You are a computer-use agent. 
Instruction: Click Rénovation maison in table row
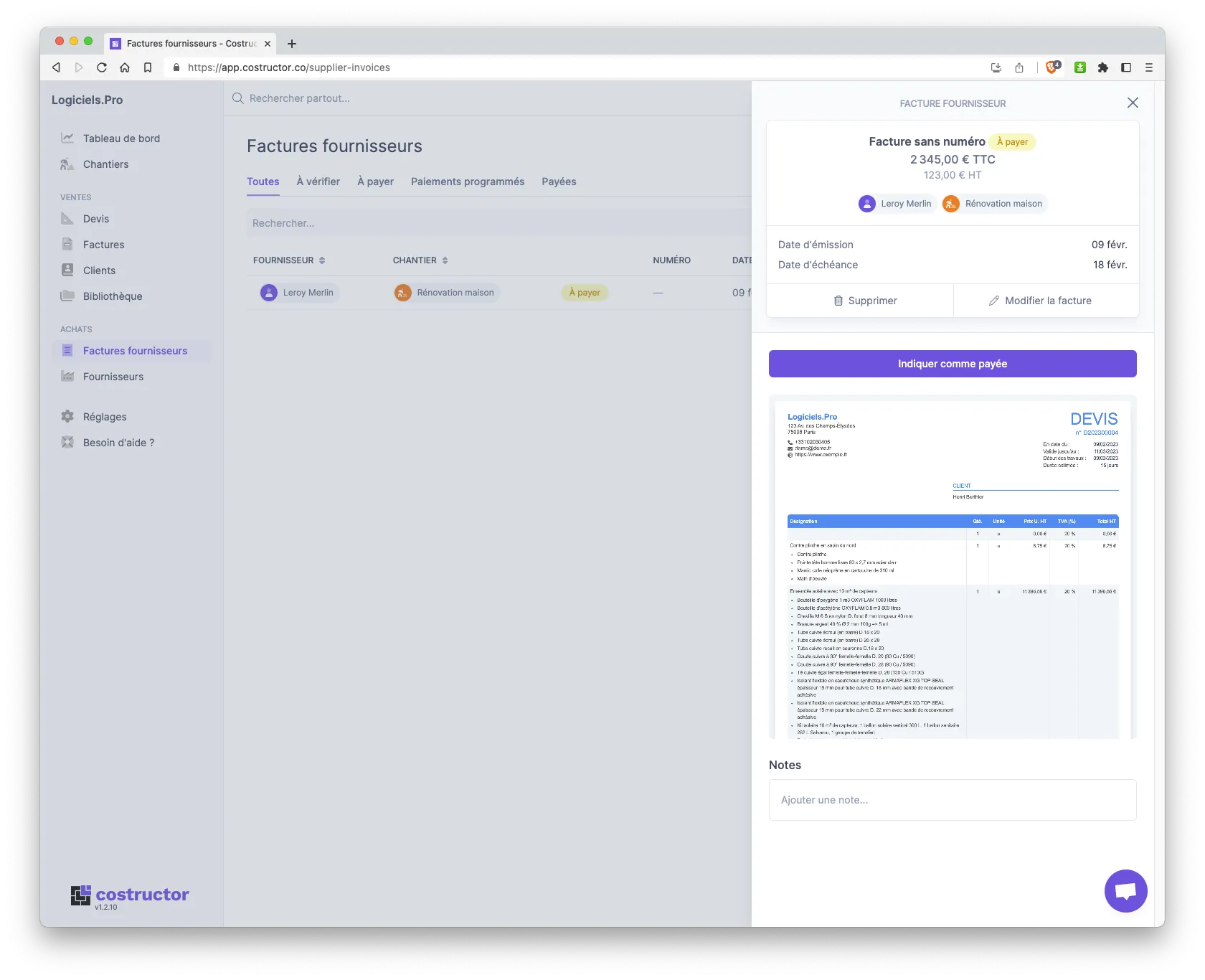click(x=446, y=293)
